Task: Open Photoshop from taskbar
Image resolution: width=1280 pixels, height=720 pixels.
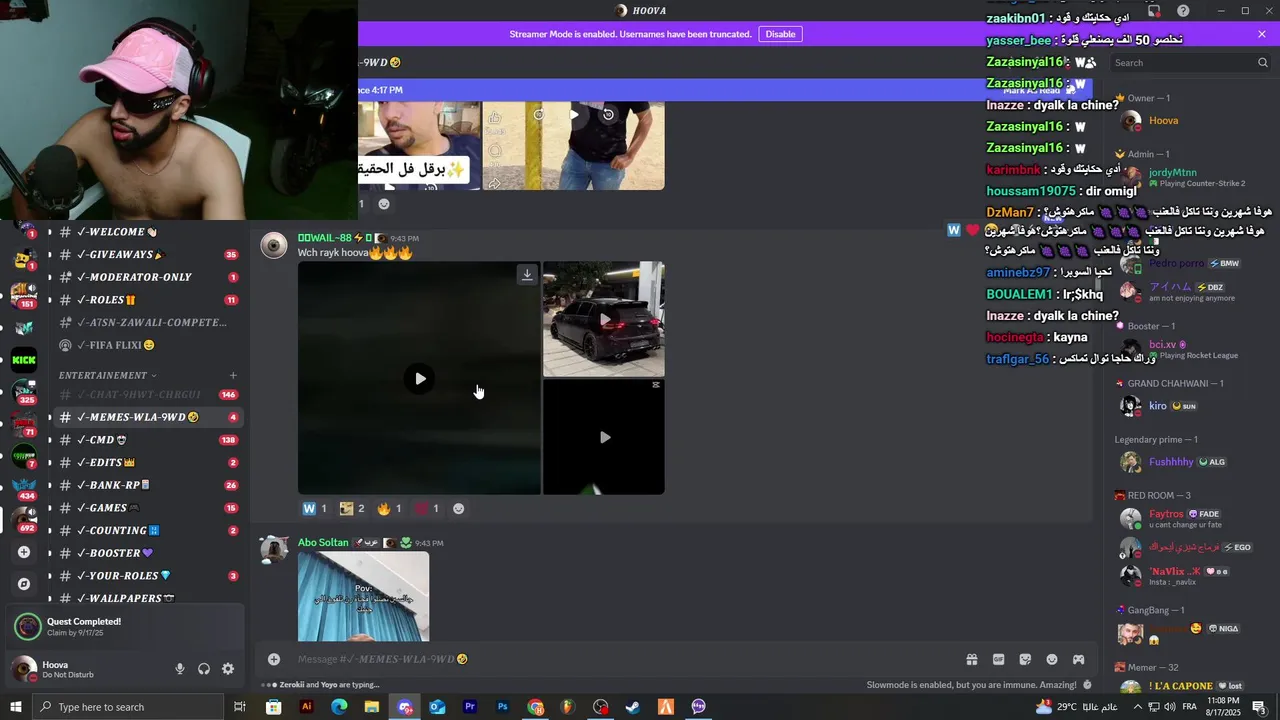Action: (x=503, y=707)
